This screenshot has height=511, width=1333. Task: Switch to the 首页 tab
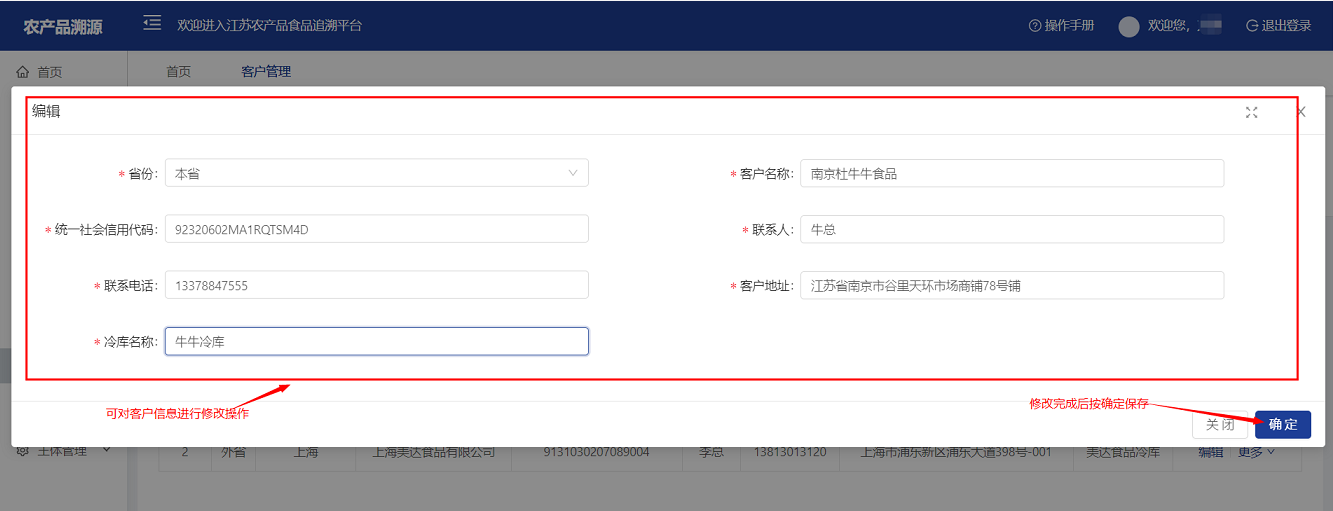click(178, 72)
